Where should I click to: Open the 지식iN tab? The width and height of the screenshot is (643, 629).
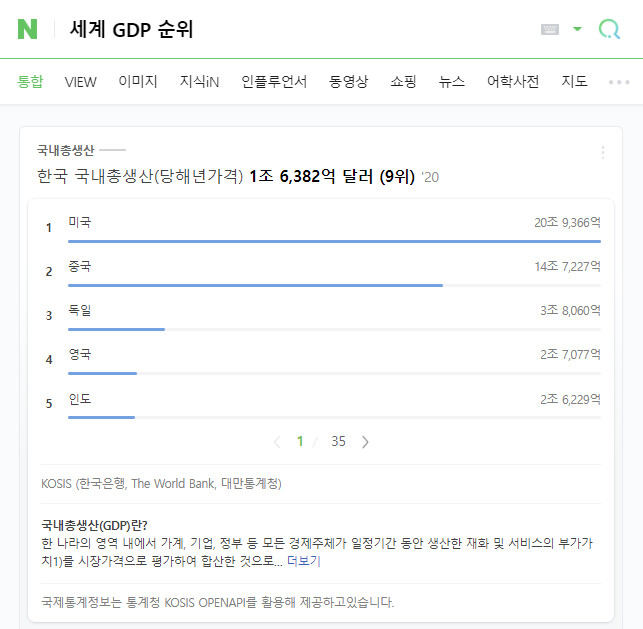pos(199,82)
